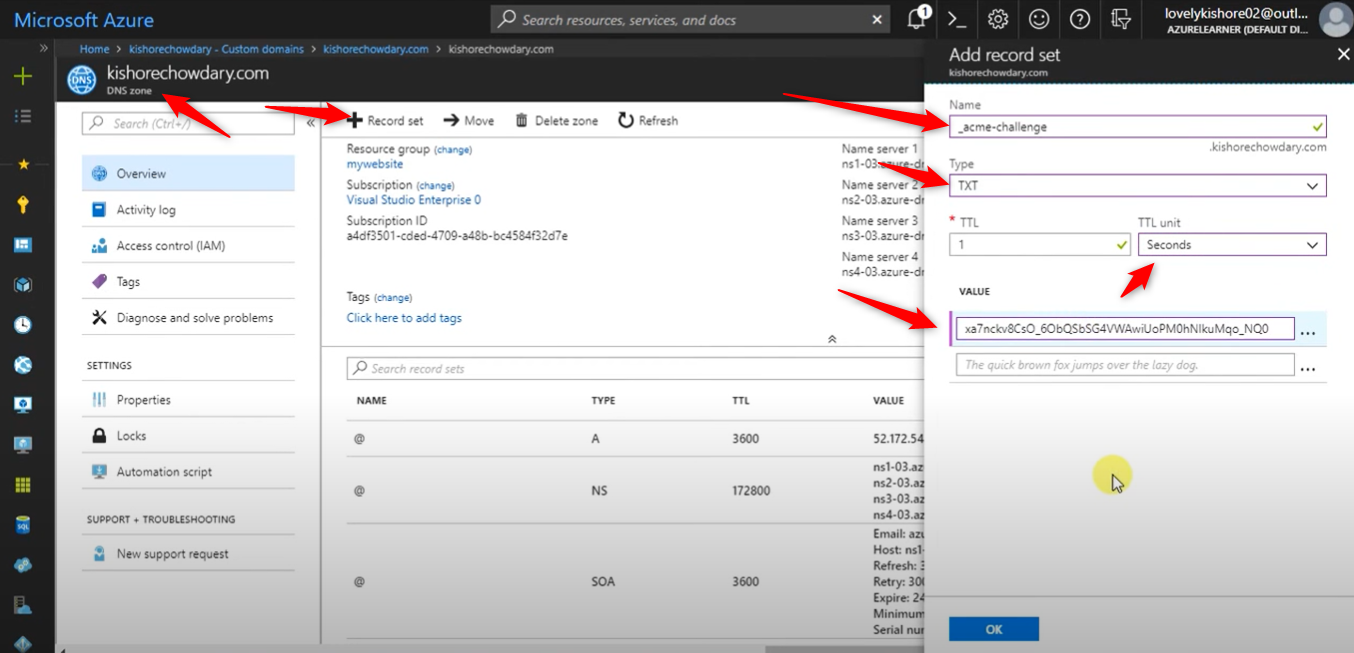Click change next to Subscription
The image size is (1354, 653).
[x=435, y=186]
